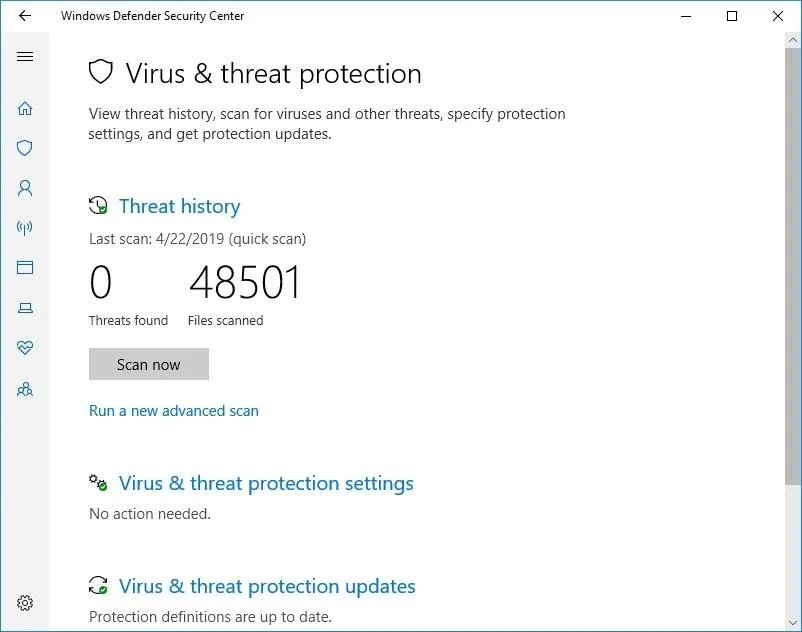Open App & browser control icon
802x632 pixels.
[x=25, y=267]
